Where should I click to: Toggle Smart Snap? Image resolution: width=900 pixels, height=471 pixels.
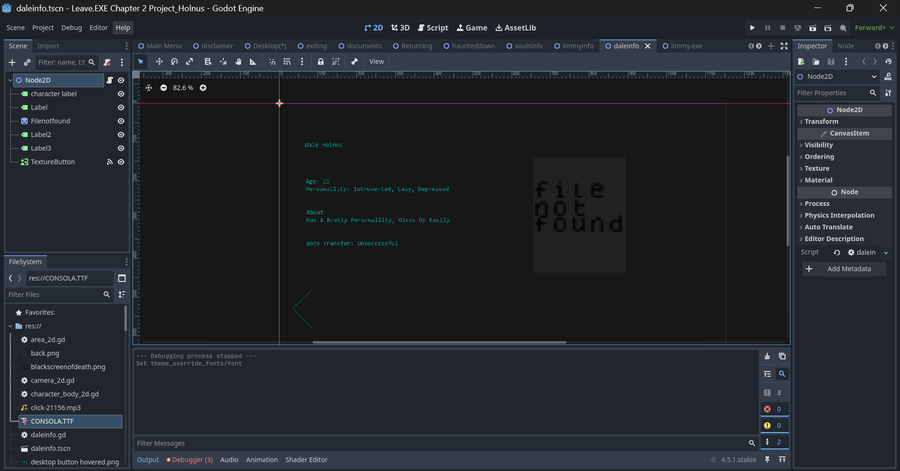coord(272,61)
